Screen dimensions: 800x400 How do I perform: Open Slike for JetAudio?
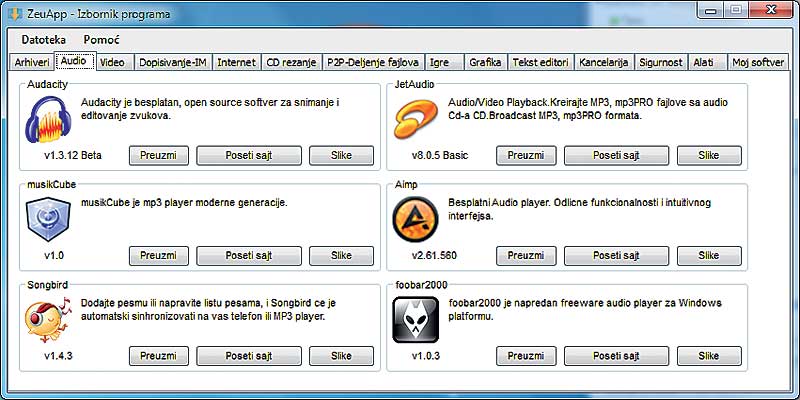click(x=709, y=155)
